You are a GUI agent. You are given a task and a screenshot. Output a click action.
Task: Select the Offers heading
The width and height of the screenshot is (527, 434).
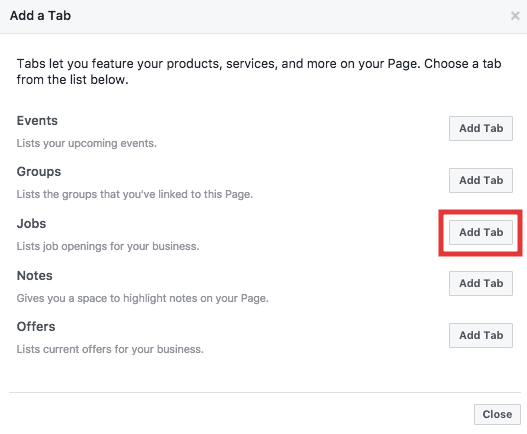36,327
